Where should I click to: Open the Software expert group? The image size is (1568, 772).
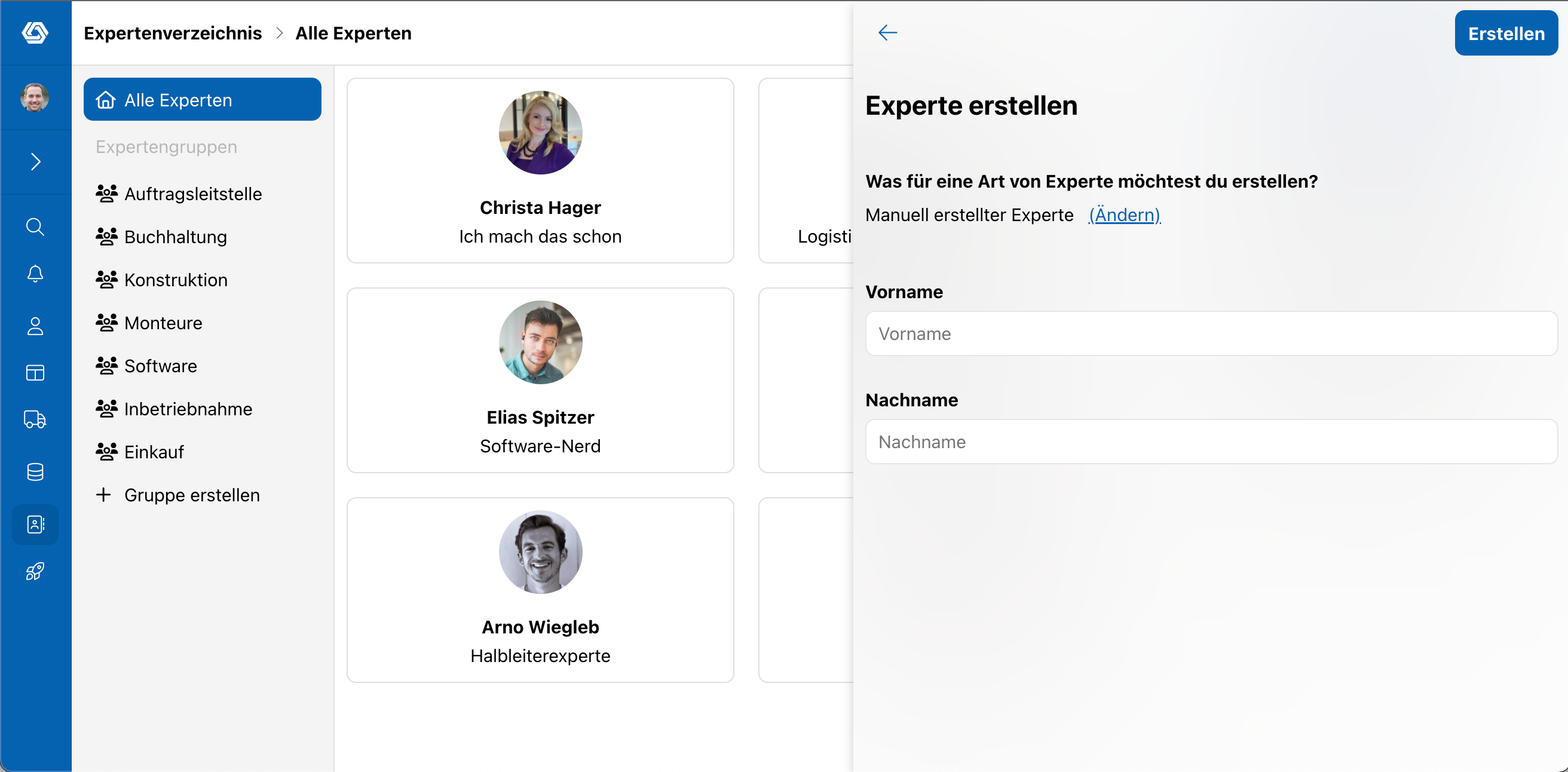click(146, 366)
